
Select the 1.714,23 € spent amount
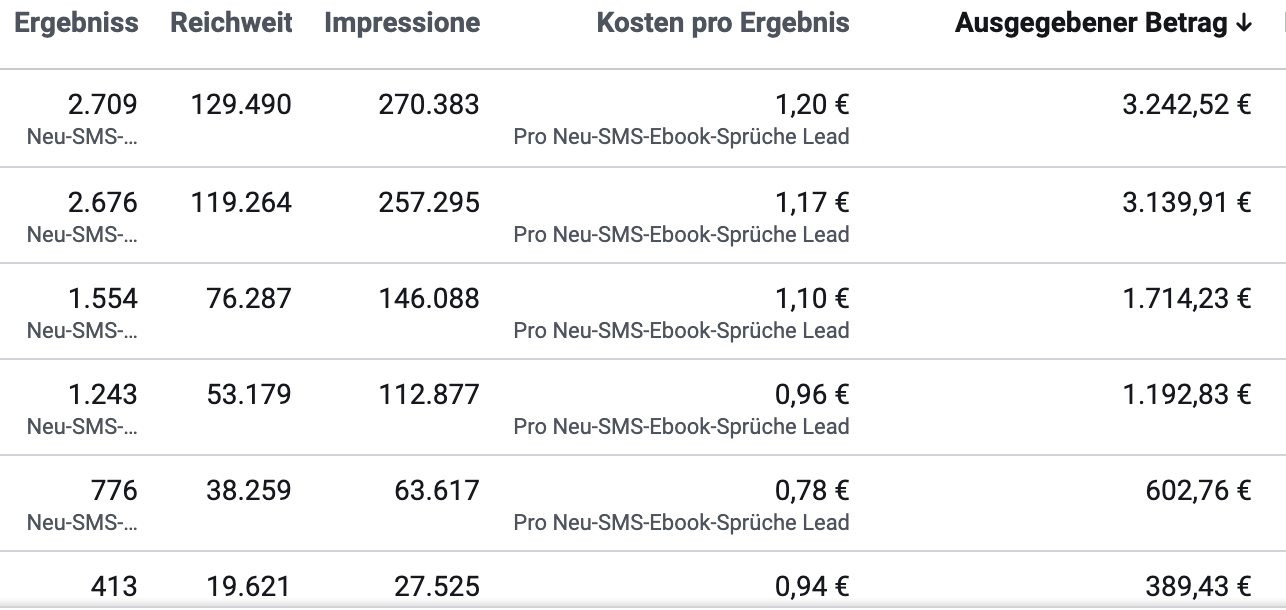click(x=1187, y=298)
